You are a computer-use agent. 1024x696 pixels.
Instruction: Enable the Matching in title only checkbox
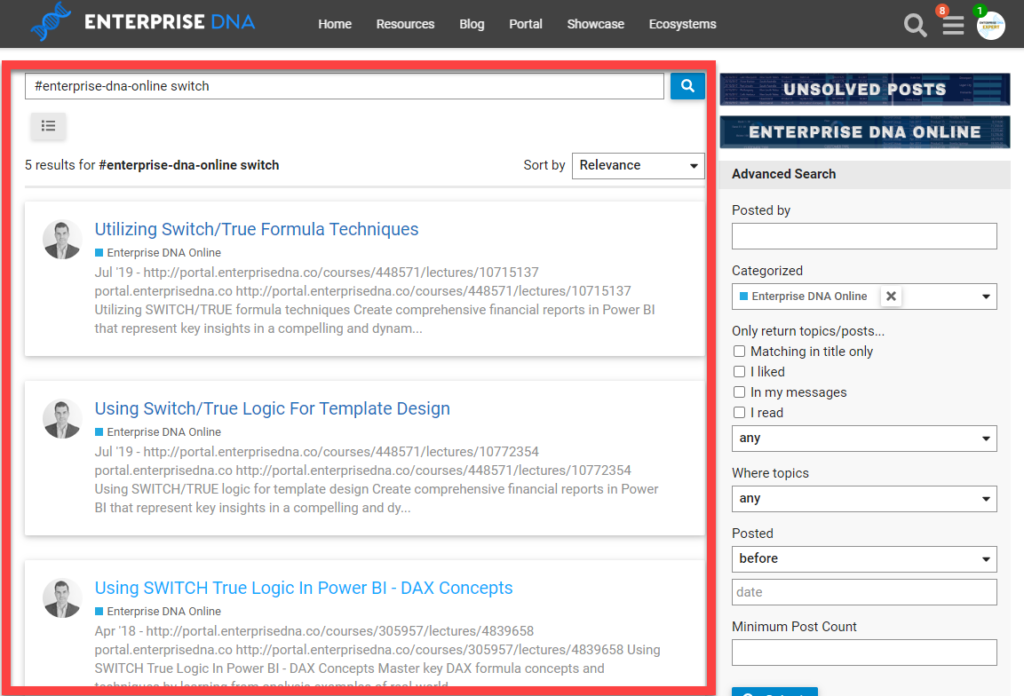click(739, 351)
